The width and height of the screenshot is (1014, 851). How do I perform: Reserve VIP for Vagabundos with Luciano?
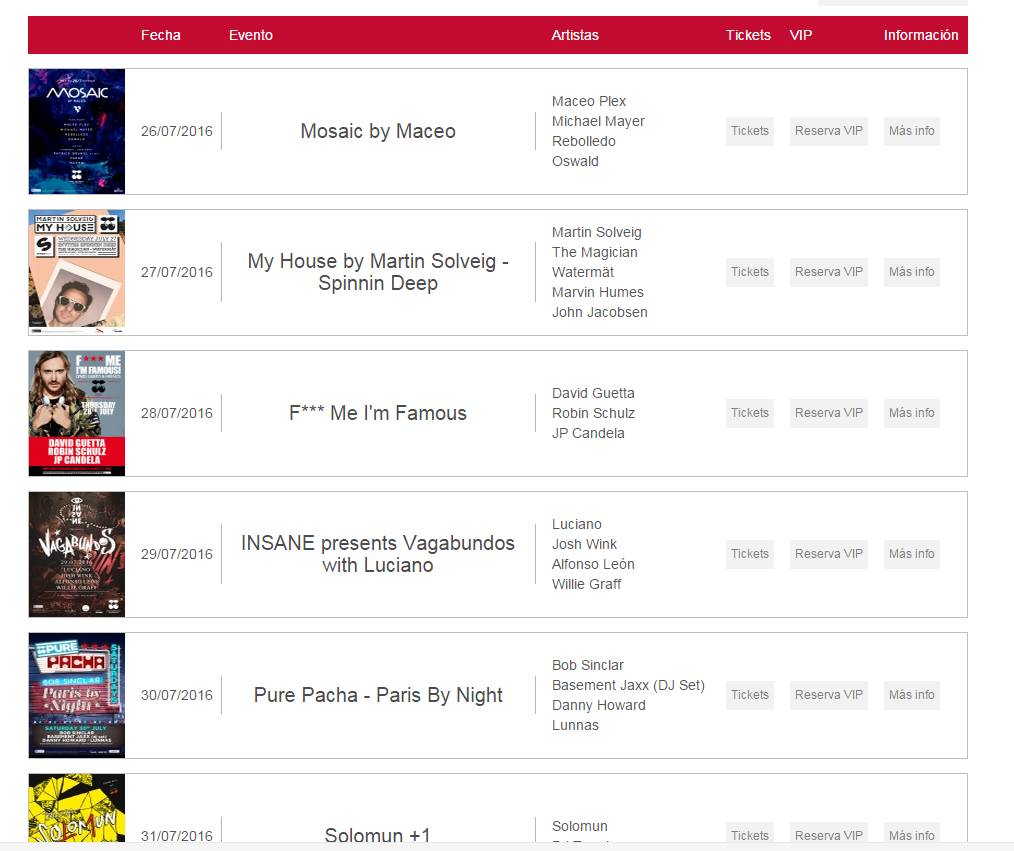[x=828, y=554]
